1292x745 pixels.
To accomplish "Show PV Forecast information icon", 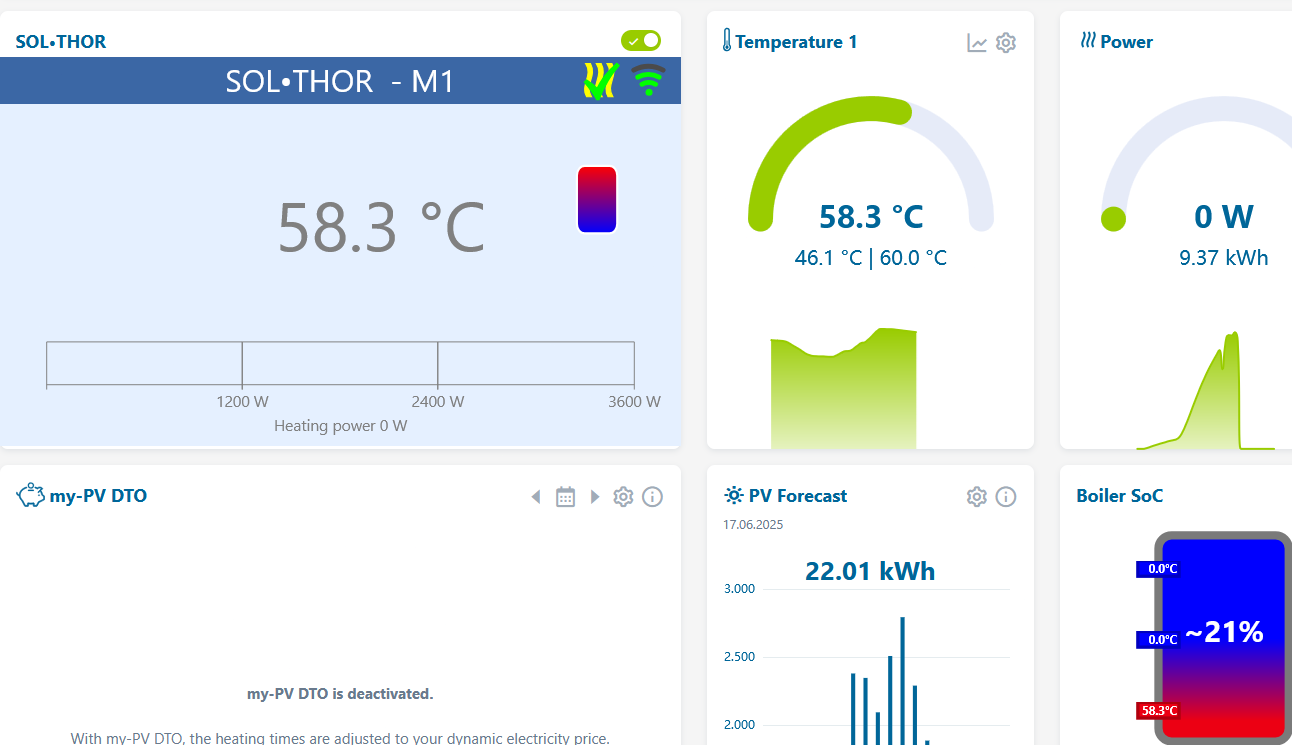I will click(1006, 497).
